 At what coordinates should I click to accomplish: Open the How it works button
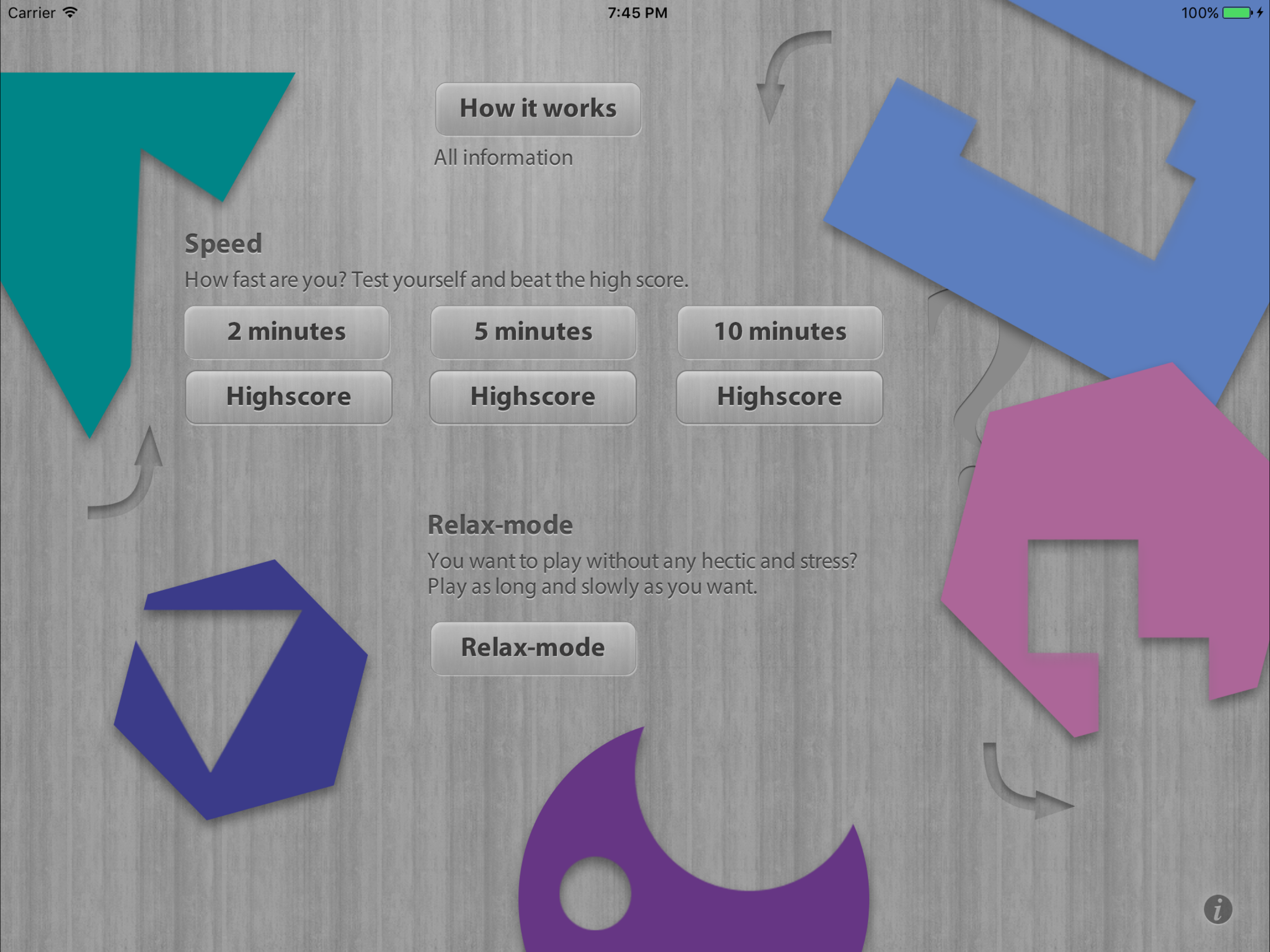tap(538, 109)
